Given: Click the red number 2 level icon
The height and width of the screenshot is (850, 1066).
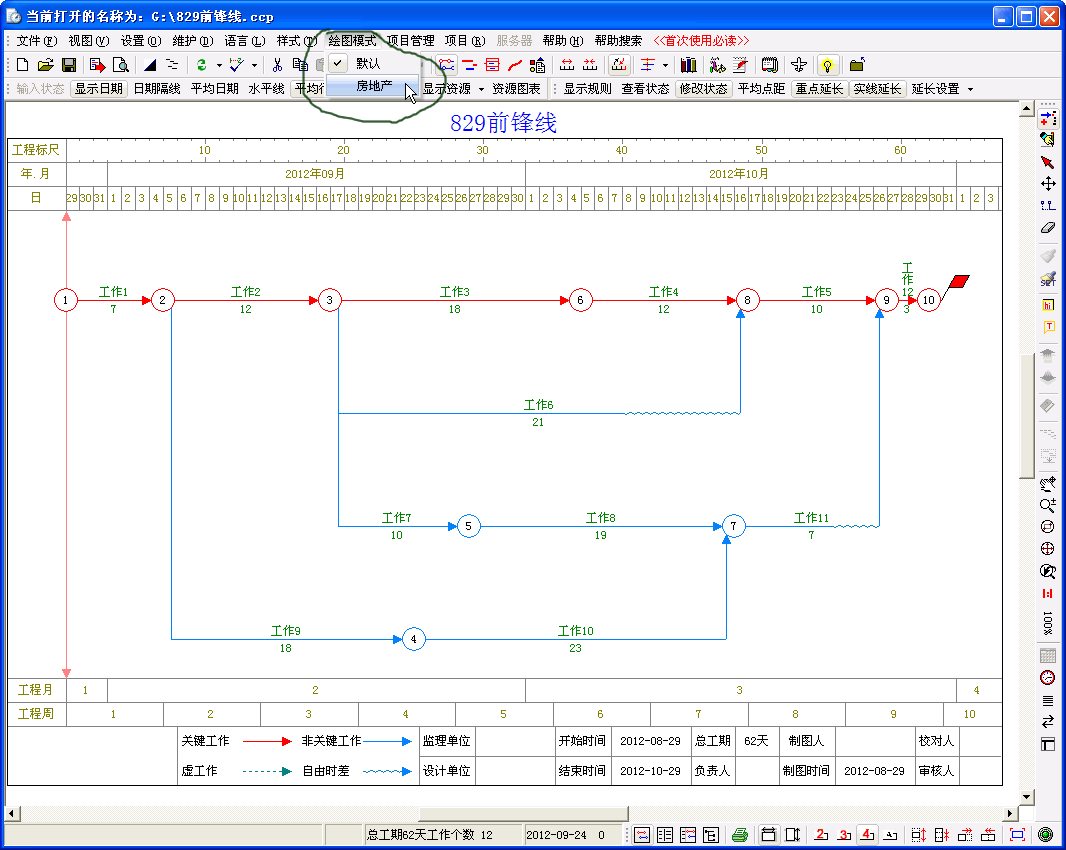Looking at the screenshot, I should 821,834.
